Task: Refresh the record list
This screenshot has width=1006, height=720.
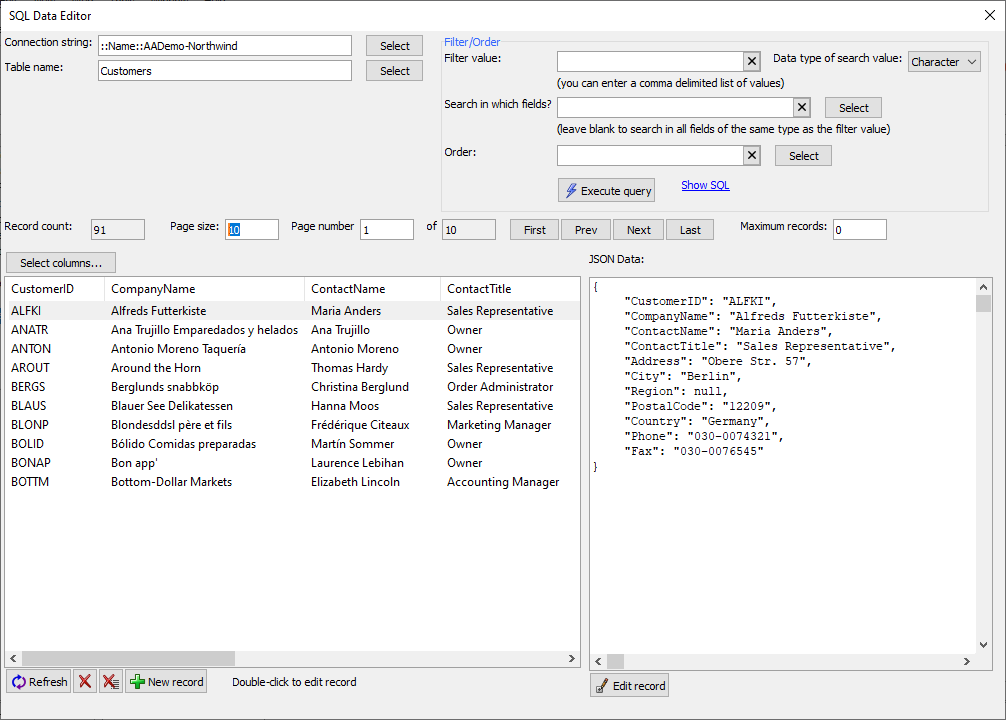Action: 39,681
